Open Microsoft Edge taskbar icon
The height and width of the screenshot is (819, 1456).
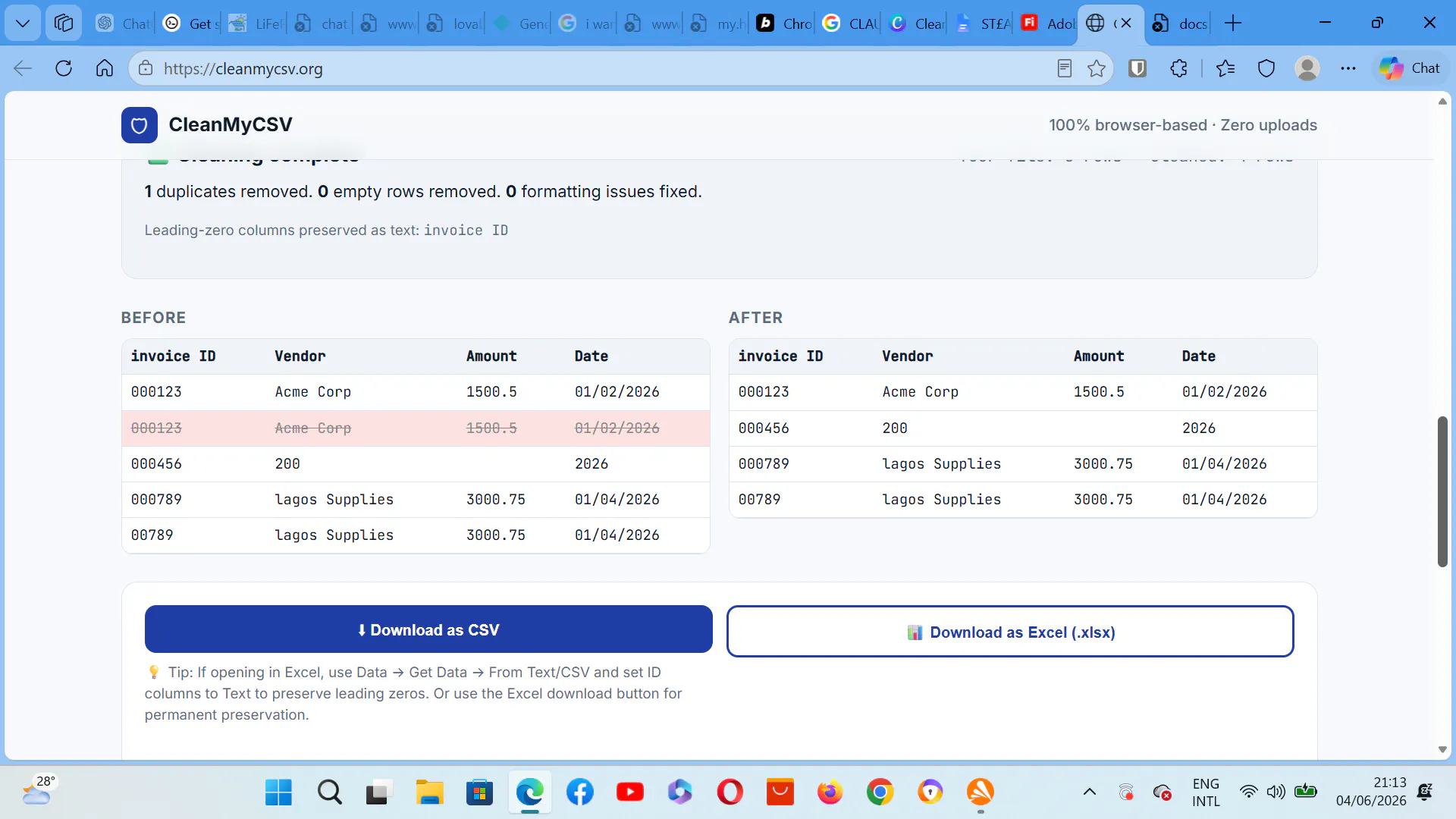(529, 792)
